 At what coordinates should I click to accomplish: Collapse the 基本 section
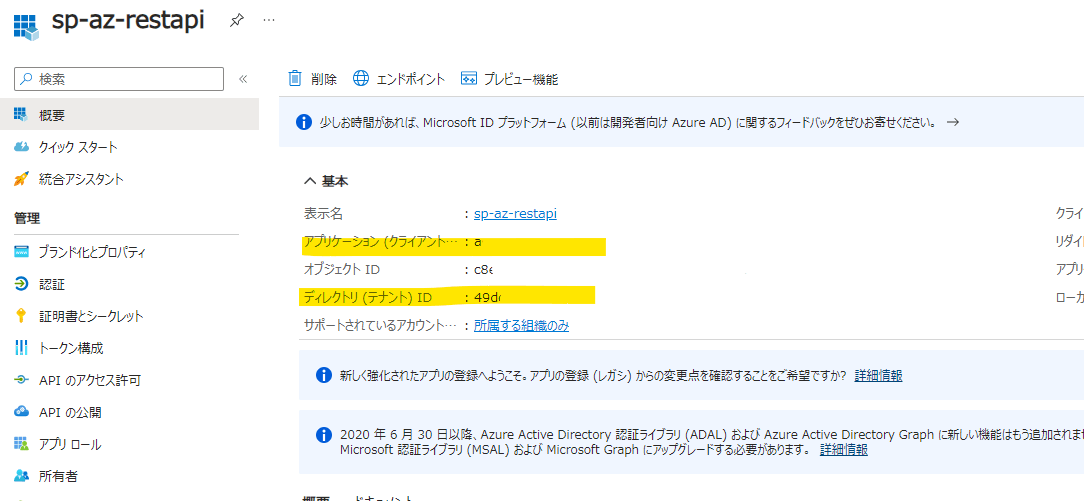(x=326, y=182)
